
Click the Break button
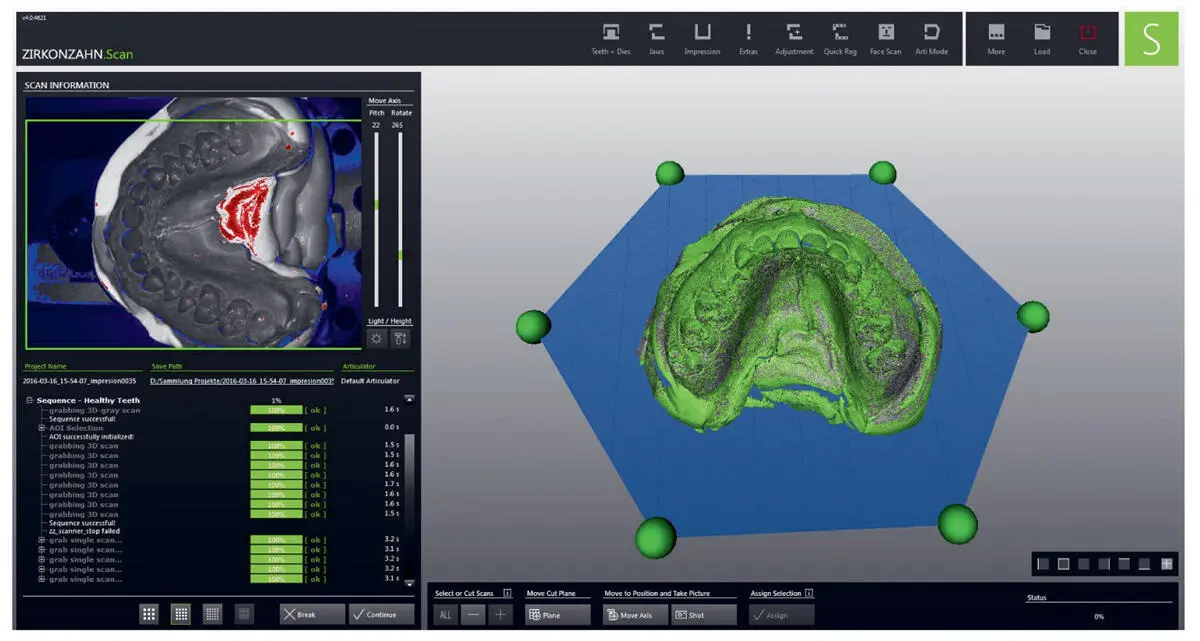pos(312,614)
